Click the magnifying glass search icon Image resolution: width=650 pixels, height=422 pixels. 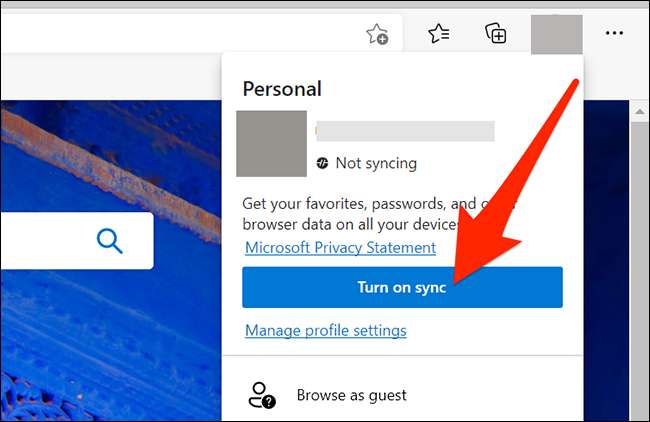pyautogui.click(x=110, y=241)
